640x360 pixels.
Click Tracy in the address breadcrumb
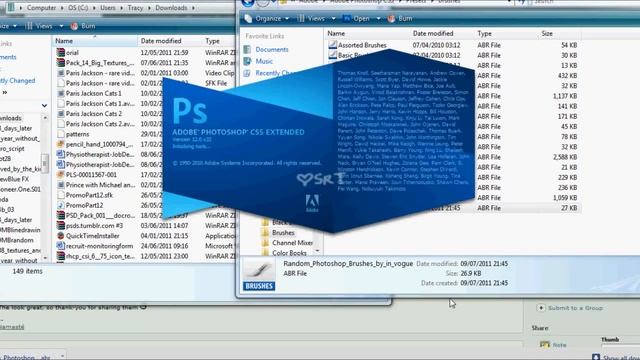pyautogui.click(x=135, y=8)
